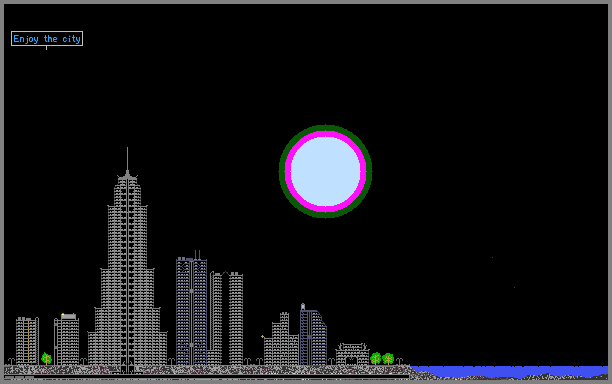Click the street lamp left of the far-left building

pos(11,362)
